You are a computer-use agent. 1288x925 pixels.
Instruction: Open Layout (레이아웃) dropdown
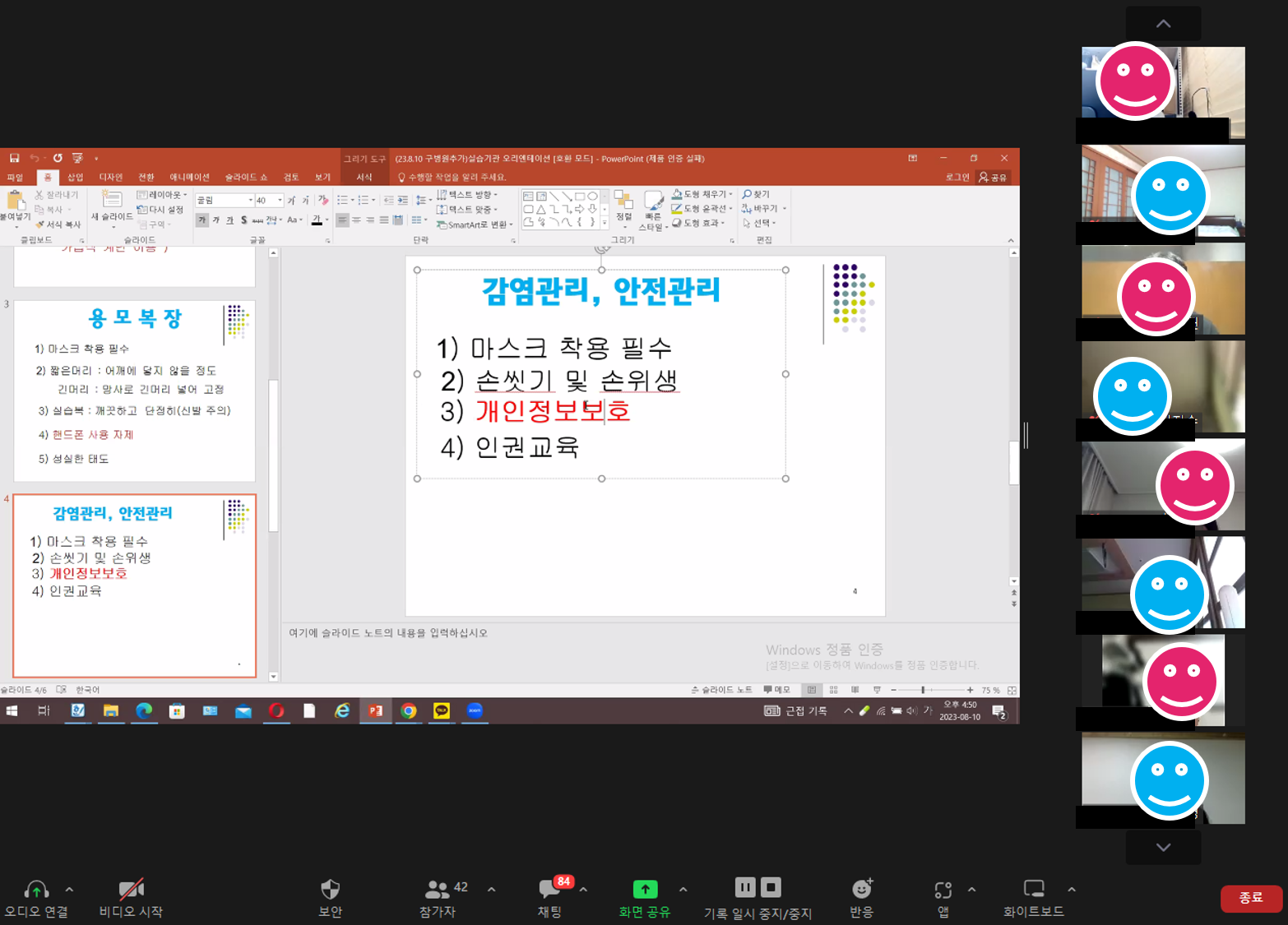(162, 195)
